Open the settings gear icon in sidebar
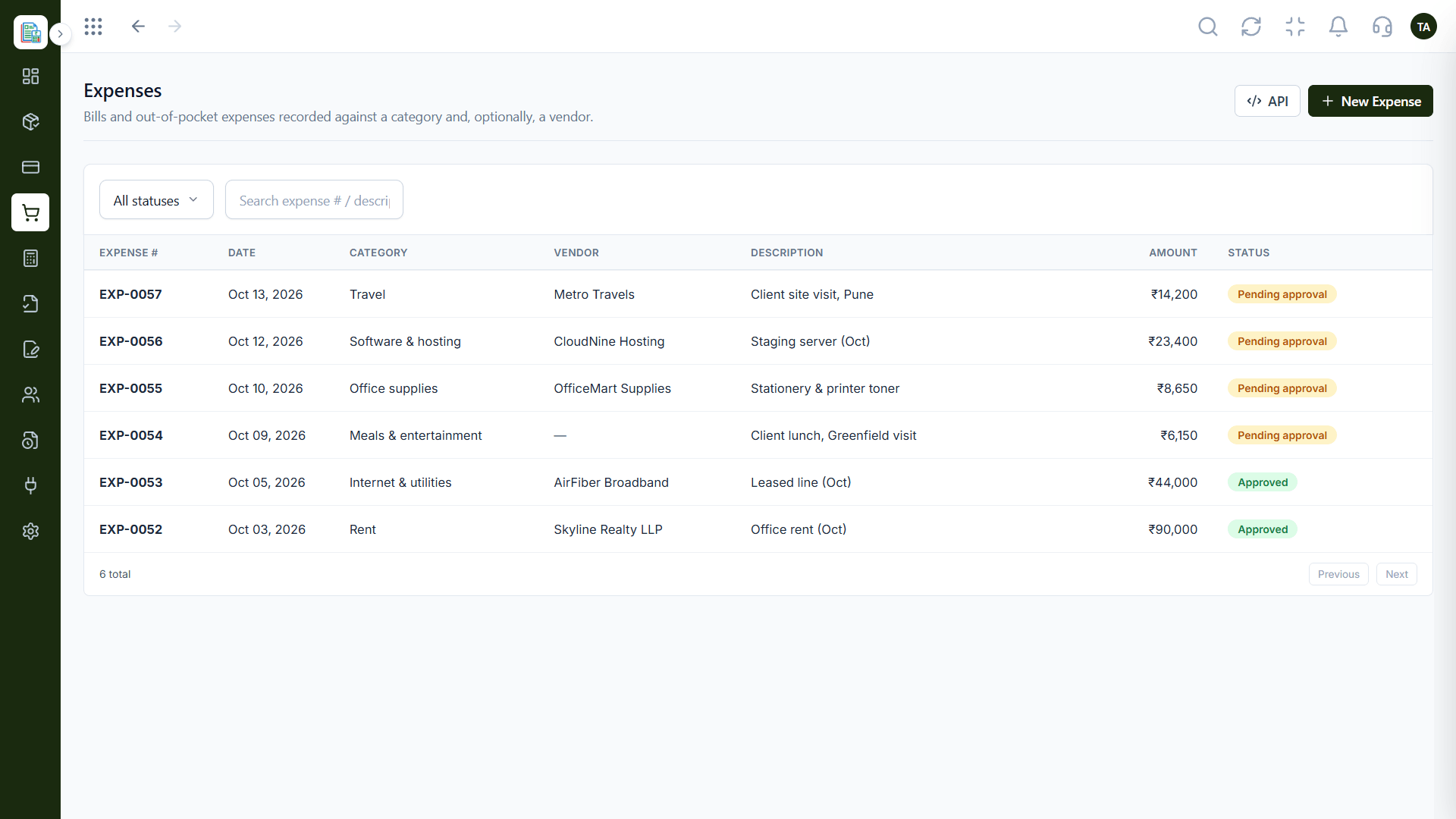1456x819 pixels. [x=30, y=532]
